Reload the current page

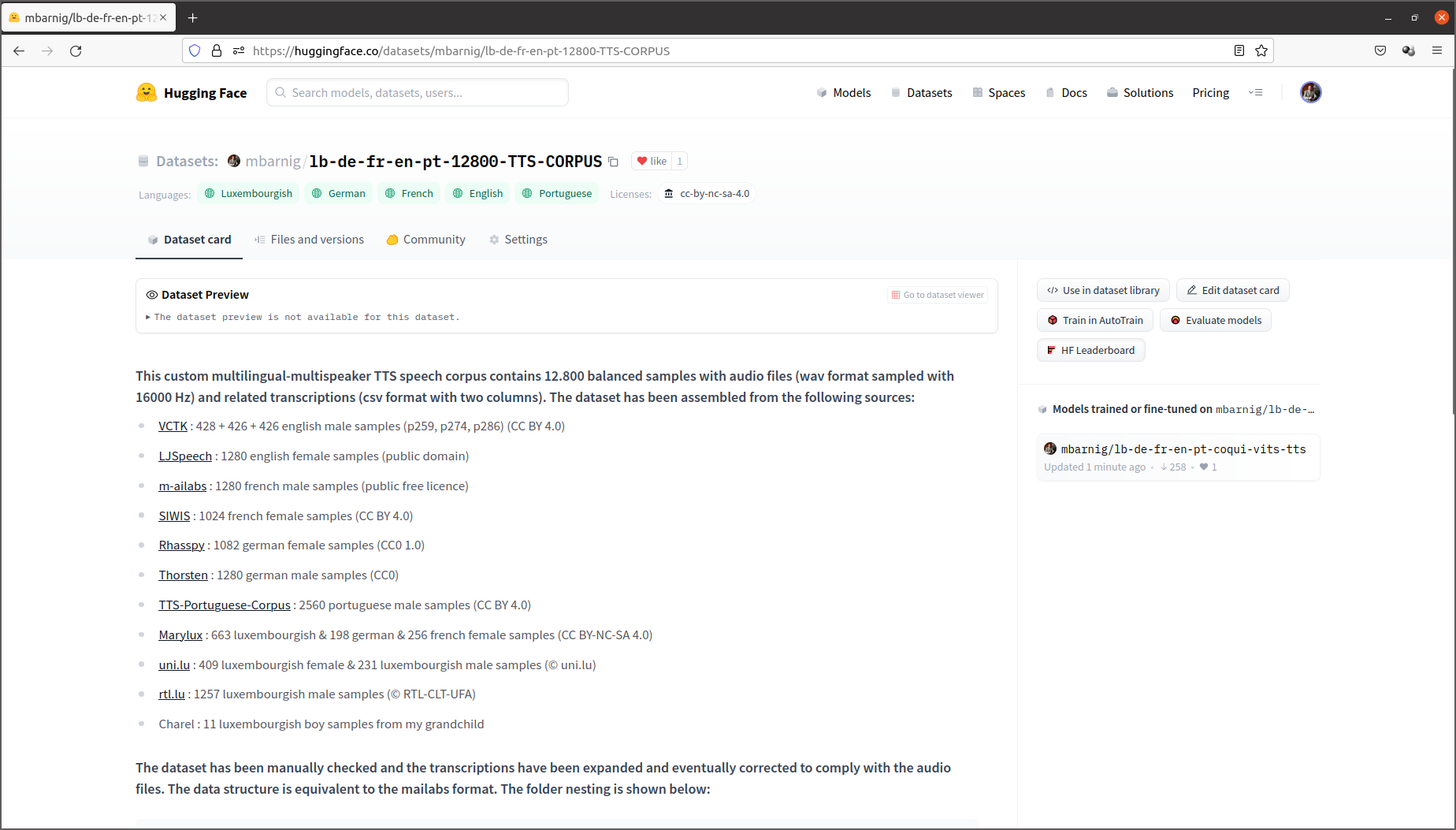tap(76, 50)
